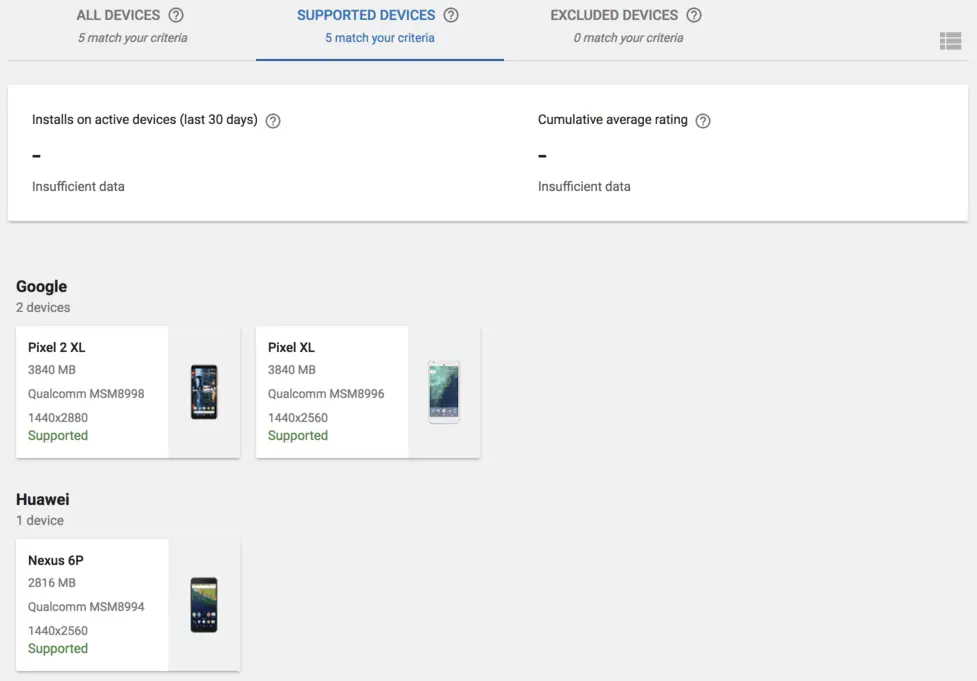Click Supported status on Nexus 6P card
This screenshot has width=977, height=681.
(x=58, y=649)
